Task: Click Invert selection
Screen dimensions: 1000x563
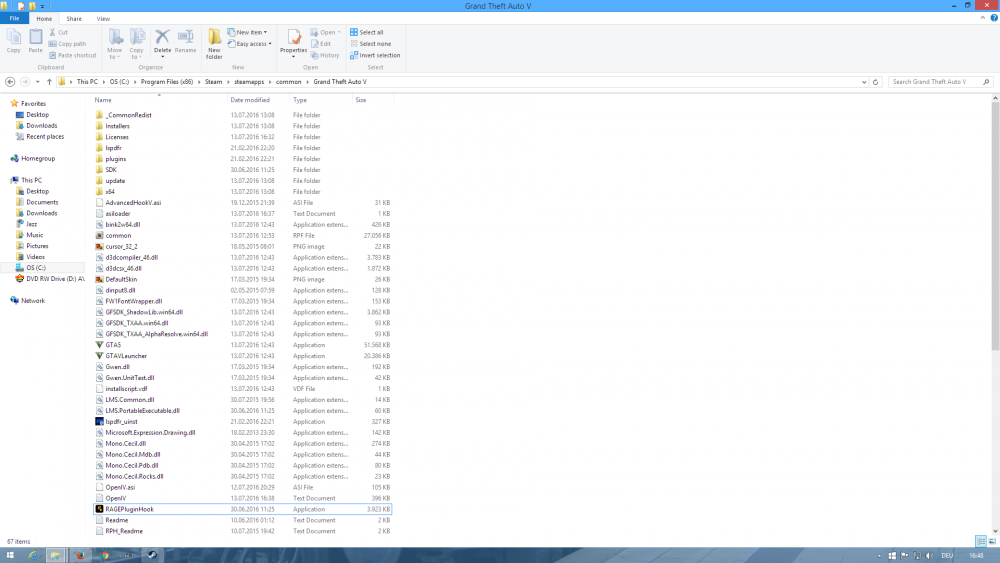Action: (375, 55)
